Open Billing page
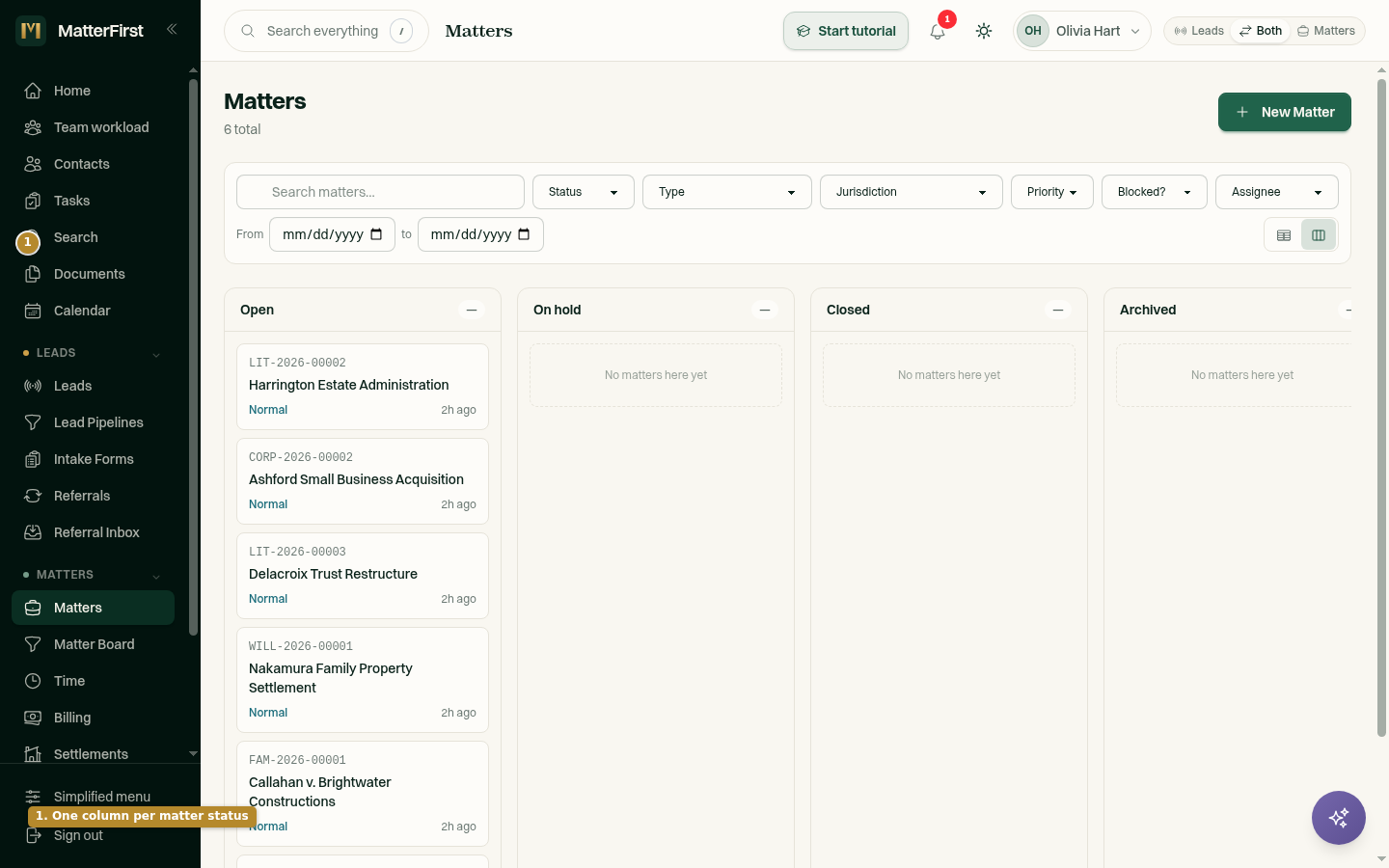Screen dimensions: 1389x868 tap(93, 718)
